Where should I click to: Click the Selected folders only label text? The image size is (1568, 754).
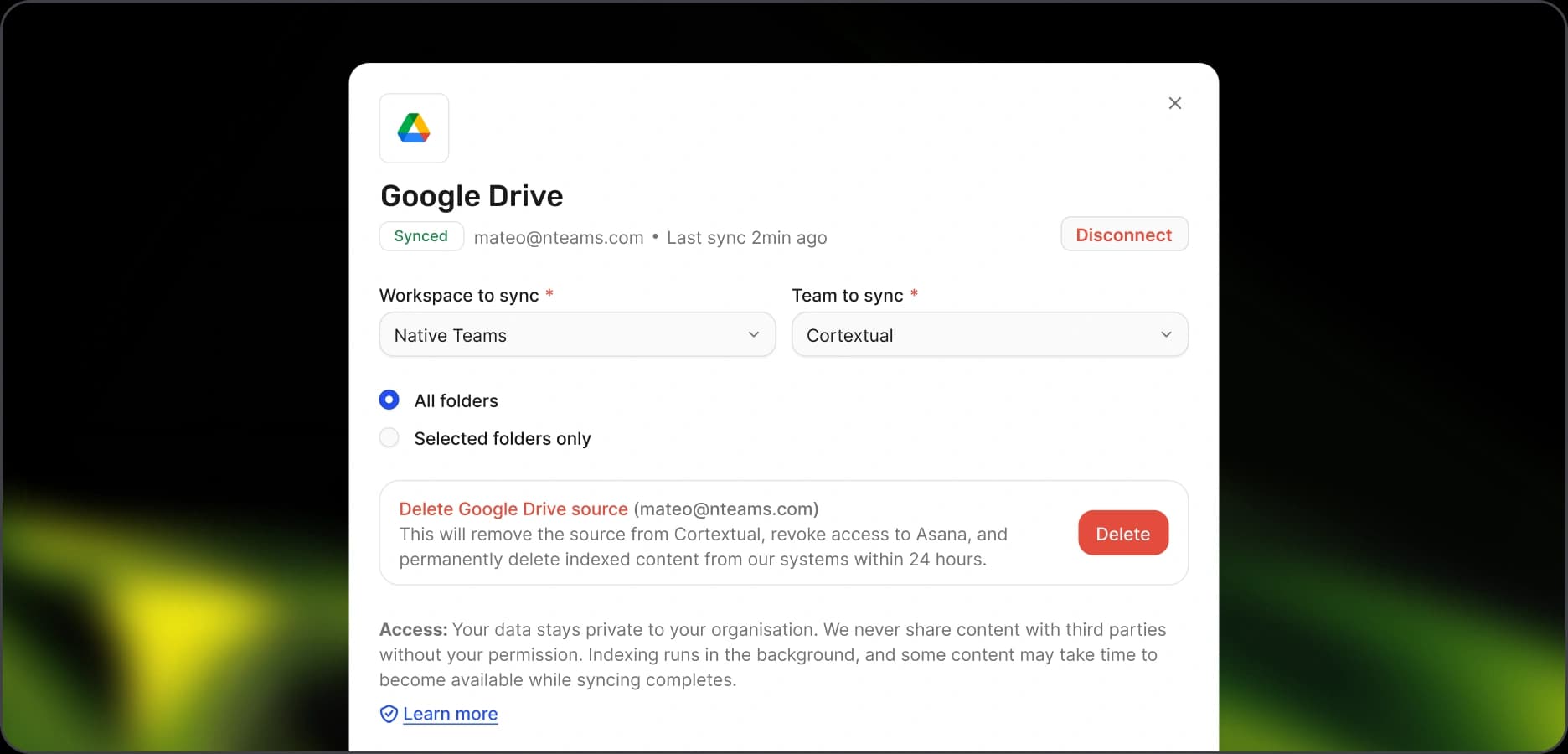503,439
